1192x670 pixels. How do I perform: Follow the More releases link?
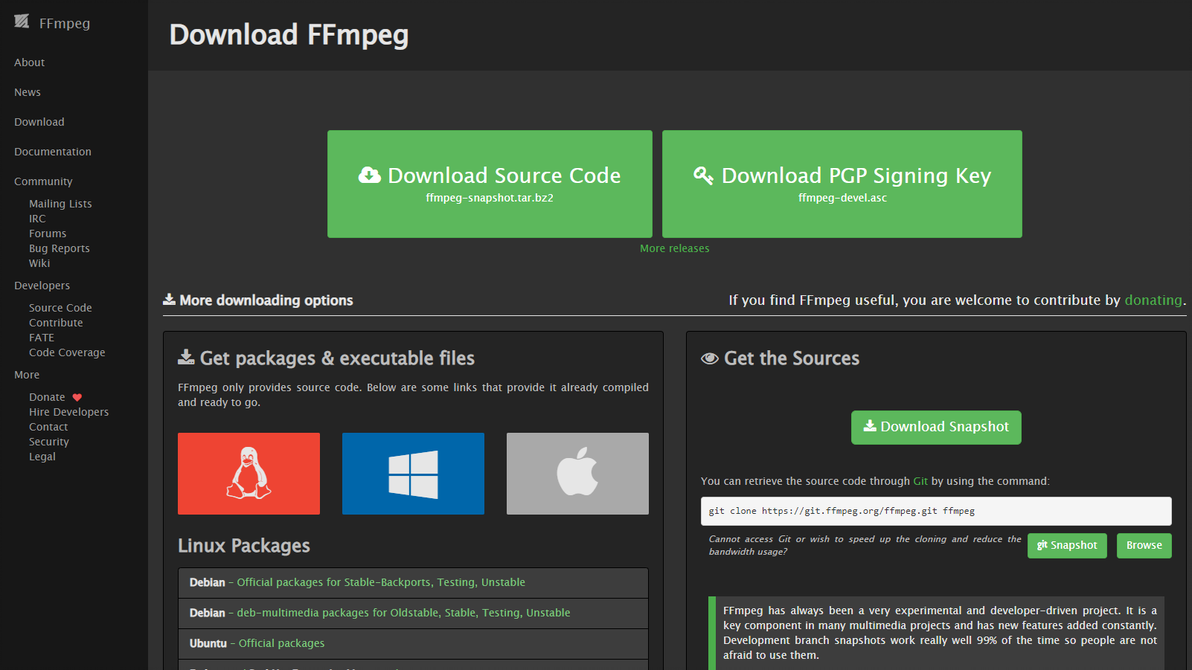click(x=674, y=248)
